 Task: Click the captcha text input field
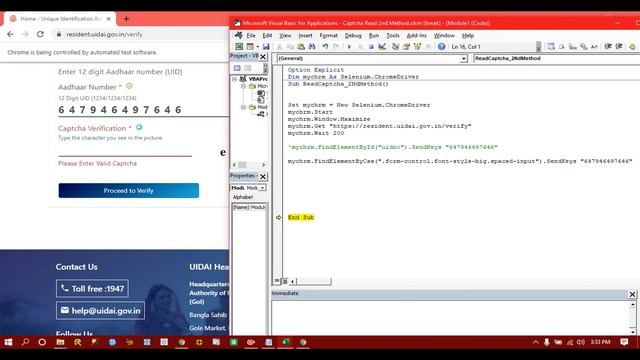[x=125, y=150]
